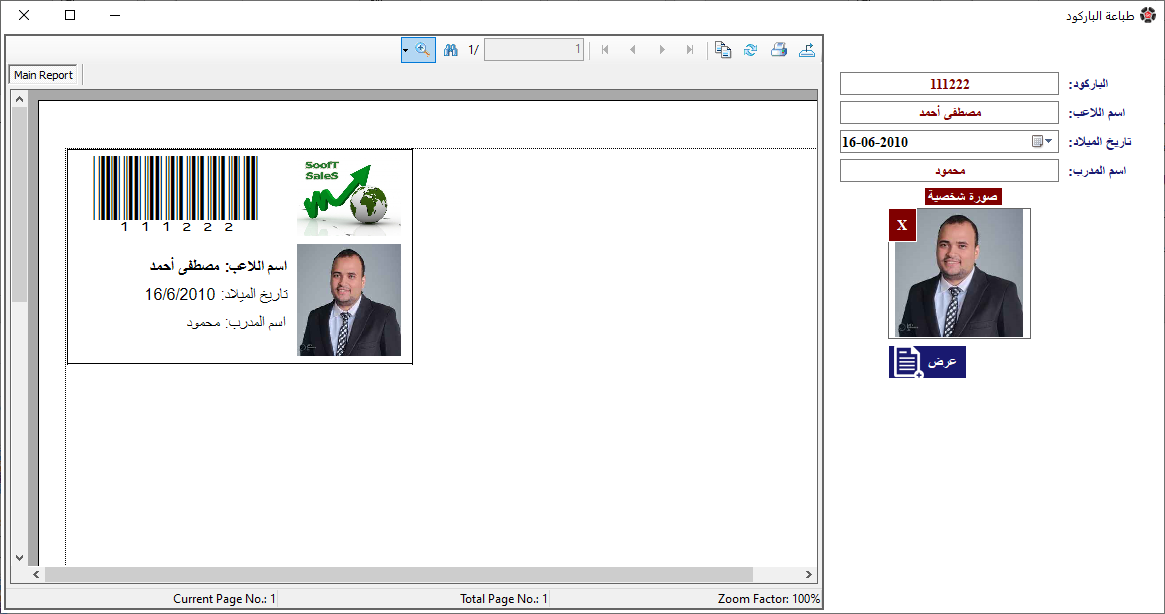Click the page number input field
The width and height of the screenshot is (1165, 614).
point(533,50)
